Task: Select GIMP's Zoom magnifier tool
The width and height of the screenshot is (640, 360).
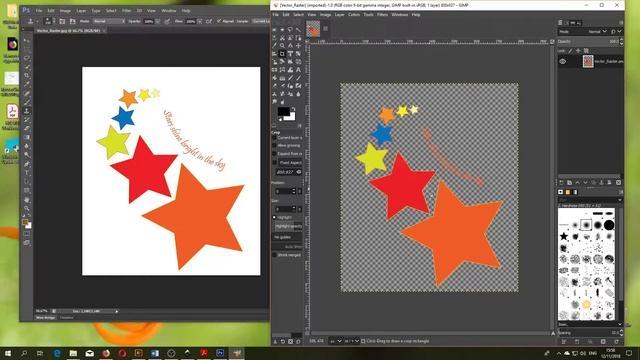Action: click(x=282, y=45)
